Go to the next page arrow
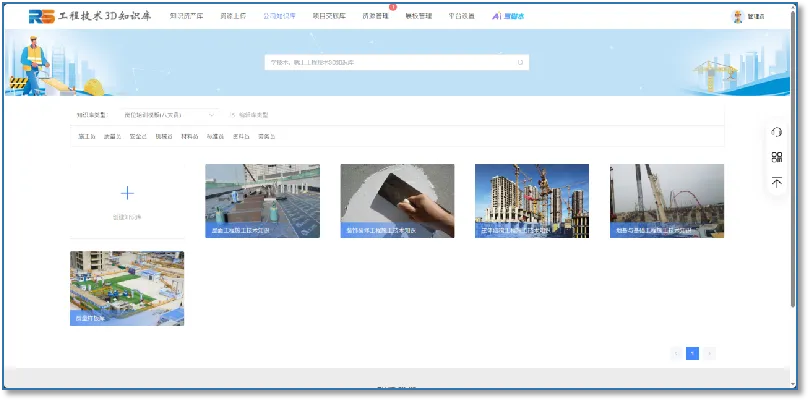 [709, 353]
